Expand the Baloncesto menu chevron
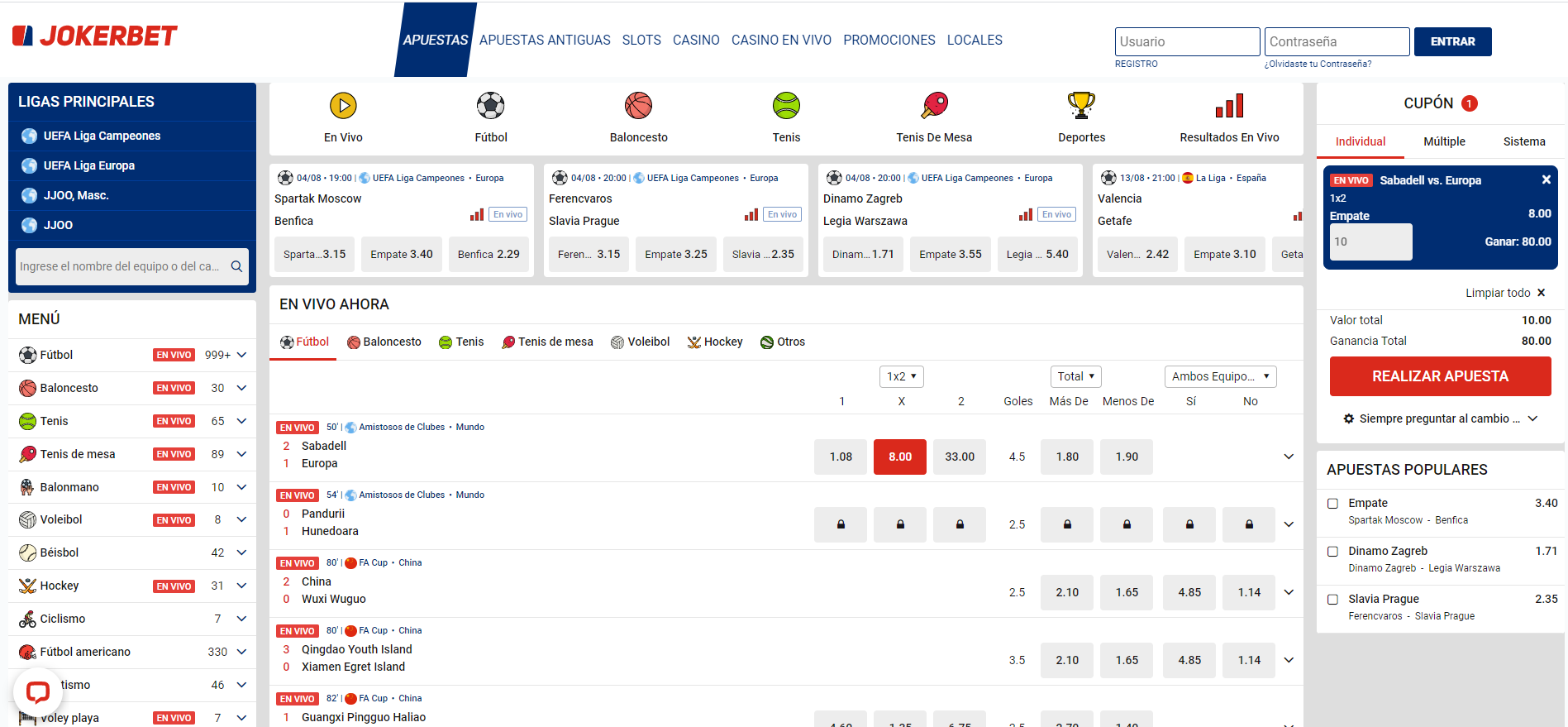The height and width of the screenshot is (727, 1568). click(242, 388)
